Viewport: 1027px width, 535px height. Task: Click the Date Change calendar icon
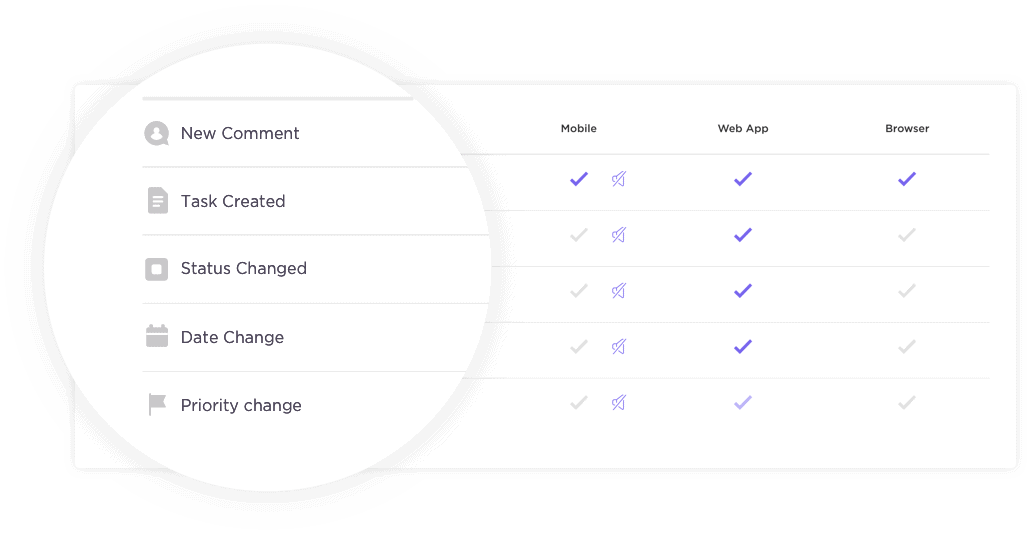157,336
